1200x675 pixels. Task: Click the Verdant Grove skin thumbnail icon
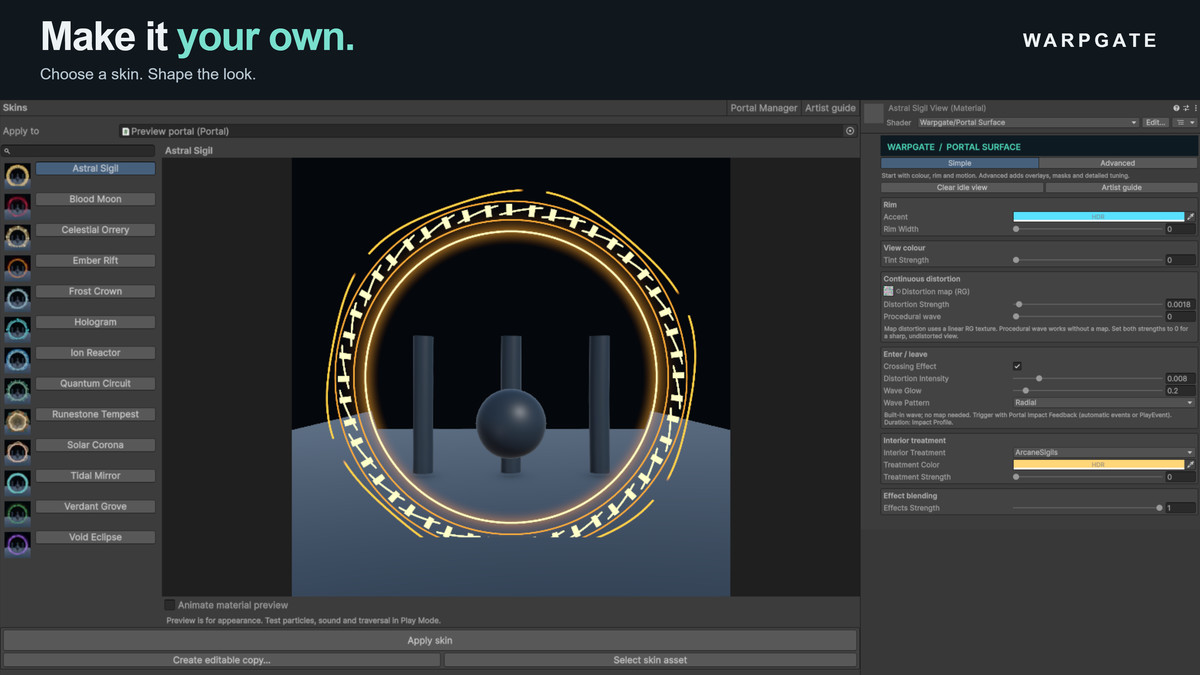click(x=17, y=514)
